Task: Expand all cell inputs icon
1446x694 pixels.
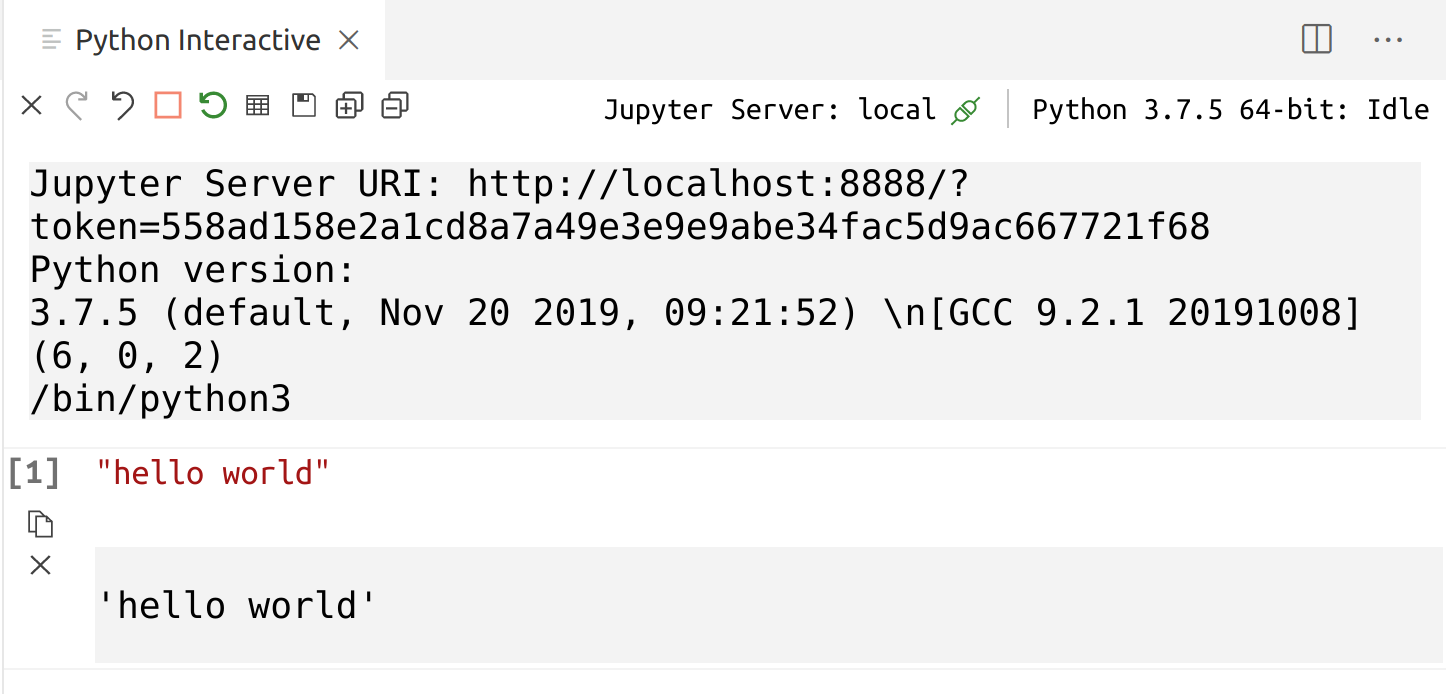Action: [x=349, y=105]
